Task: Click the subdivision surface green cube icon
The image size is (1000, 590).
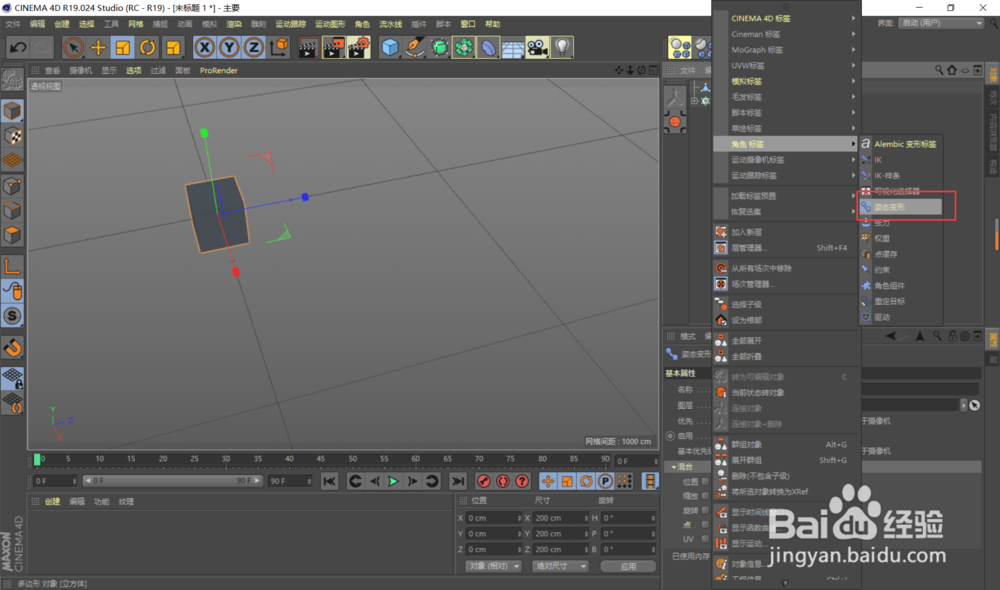Action: point(439,47)
